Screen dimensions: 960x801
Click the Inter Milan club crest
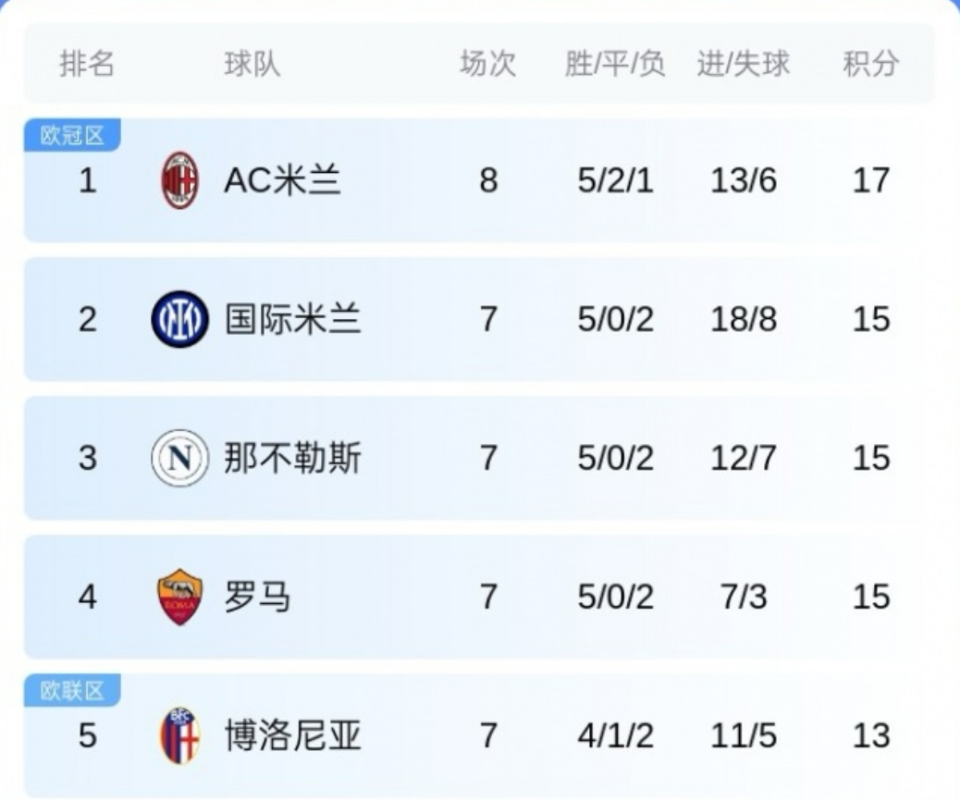[180, 320]
